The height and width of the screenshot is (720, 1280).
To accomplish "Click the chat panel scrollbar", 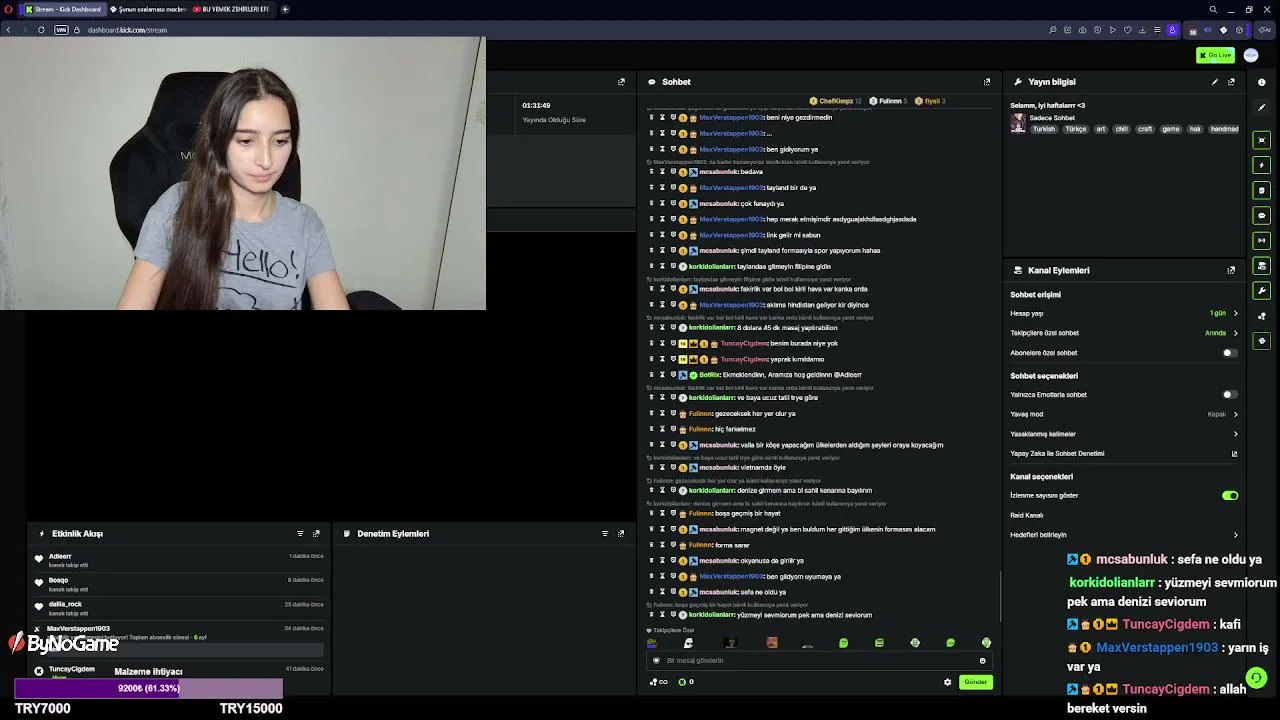I will (x=1001, y=596).
